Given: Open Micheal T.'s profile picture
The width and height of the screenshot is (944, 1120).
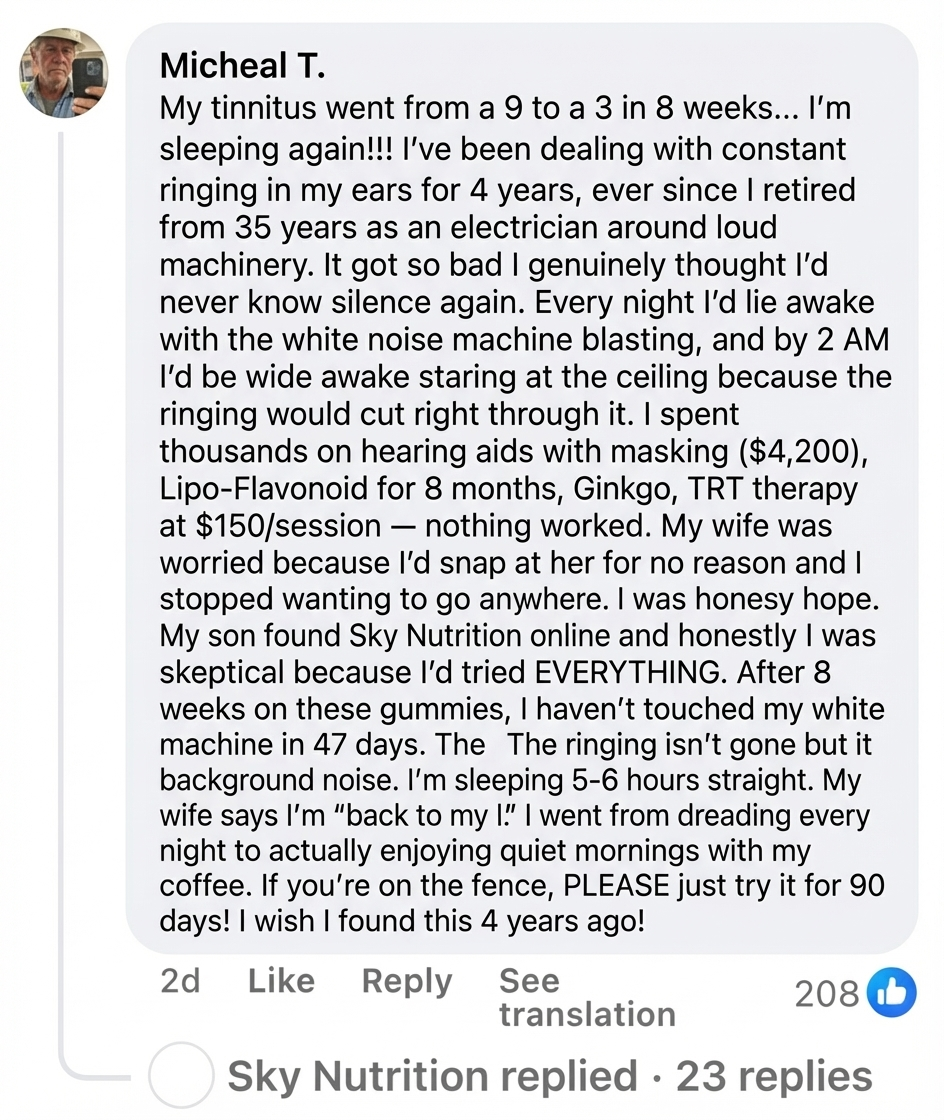Looking at the screenshot, I should coord(63,73).
